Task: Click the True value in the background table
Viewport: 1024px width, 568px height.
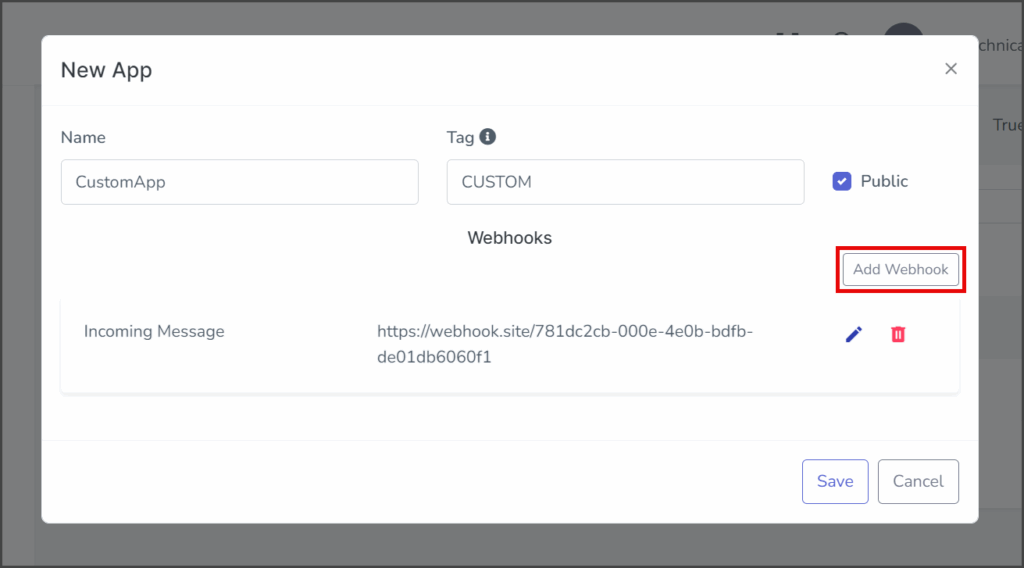Action: (1007, 125)
